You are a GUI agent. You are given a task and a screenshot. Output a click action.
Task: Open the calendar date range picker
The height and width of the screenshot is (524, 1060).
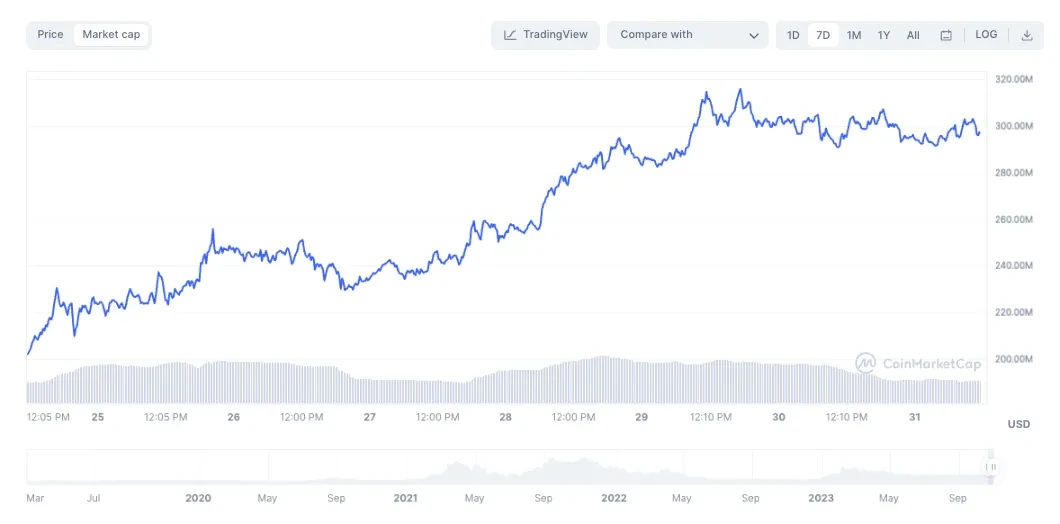tap(946, 35)
